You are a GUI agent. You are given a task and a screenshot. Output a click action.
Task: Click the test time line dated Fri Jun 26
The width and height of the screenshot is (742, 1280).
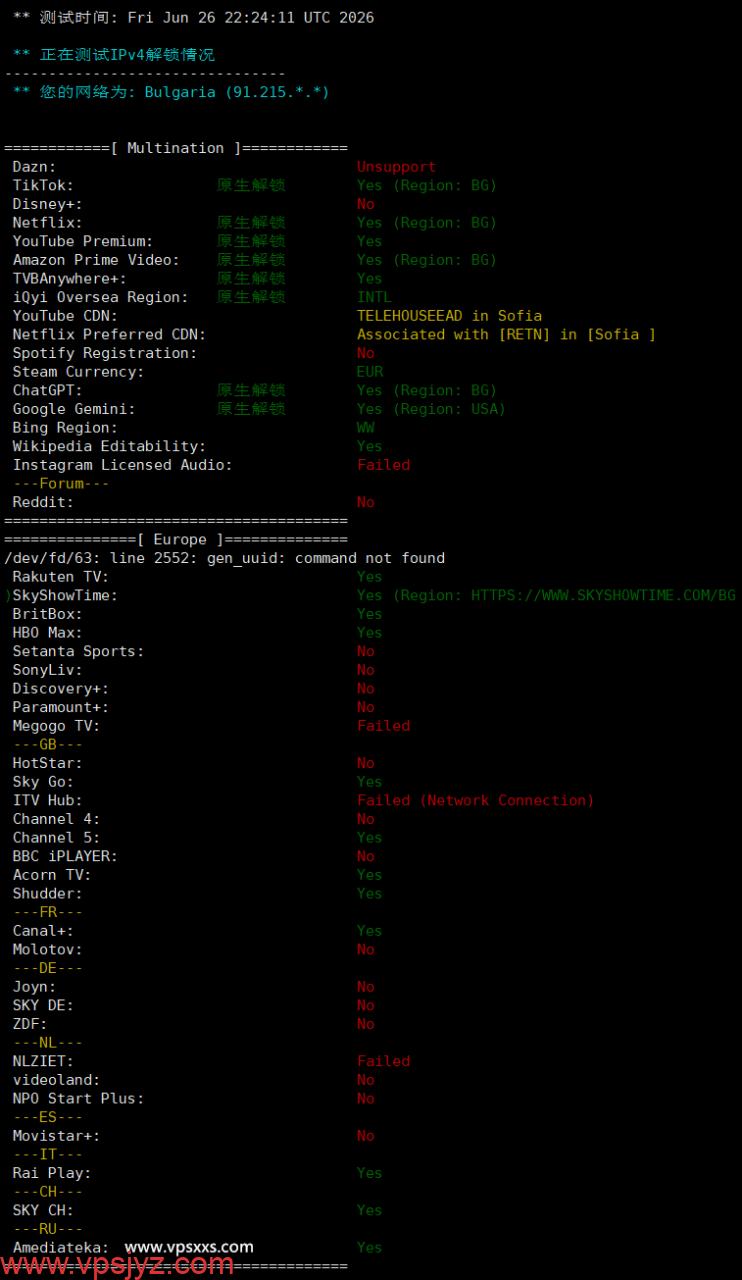pos(193,17)
